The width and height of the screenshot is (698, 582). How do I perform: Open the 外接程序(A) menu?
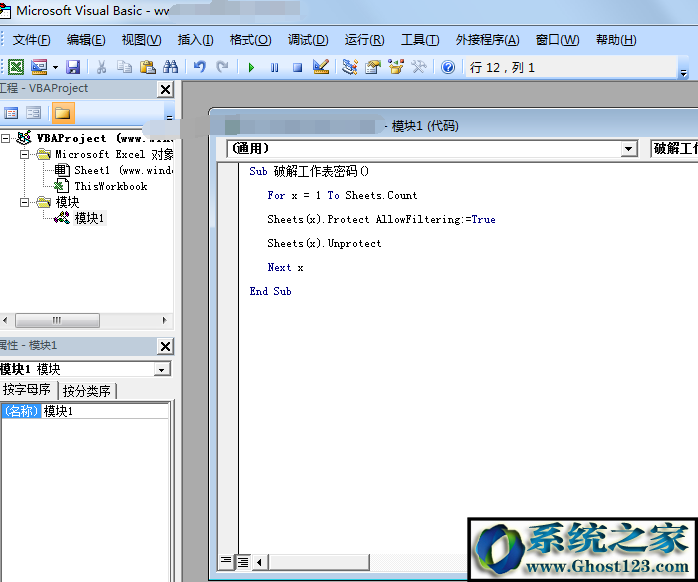(x=487, y=40)
